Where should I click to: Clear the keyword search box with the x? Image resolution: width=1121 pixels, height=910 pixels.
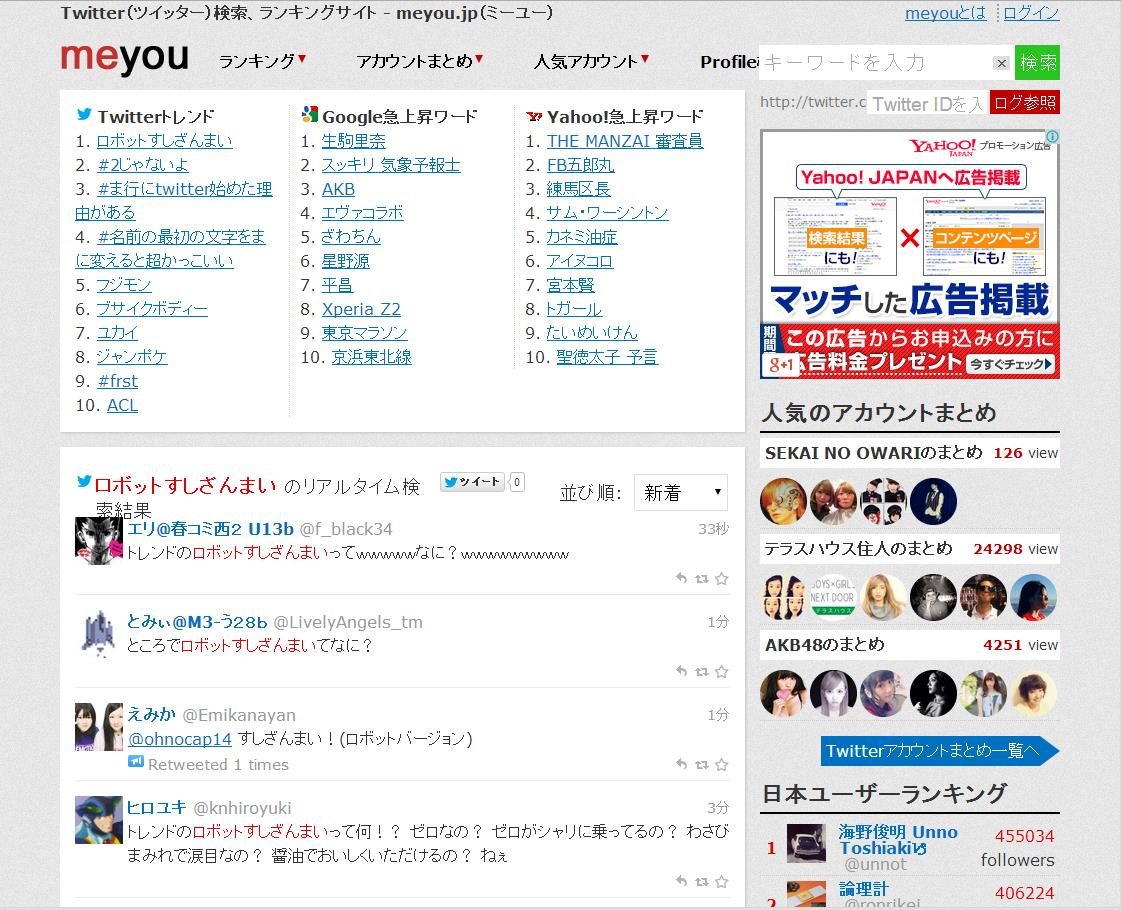coord(1002,63)
